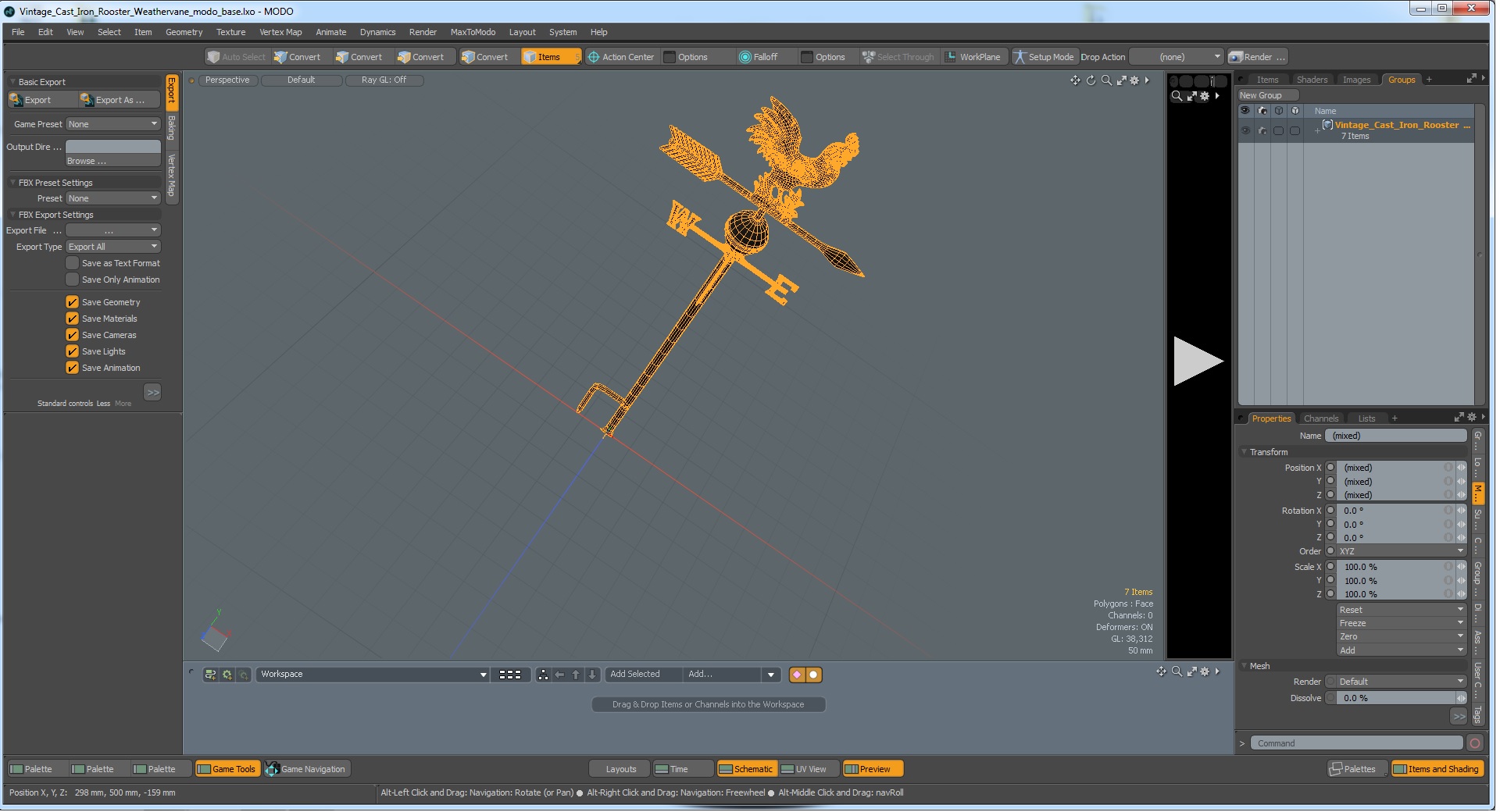Click the Game Navigation button
This screenshot has height=812, width=1500.
307,769
